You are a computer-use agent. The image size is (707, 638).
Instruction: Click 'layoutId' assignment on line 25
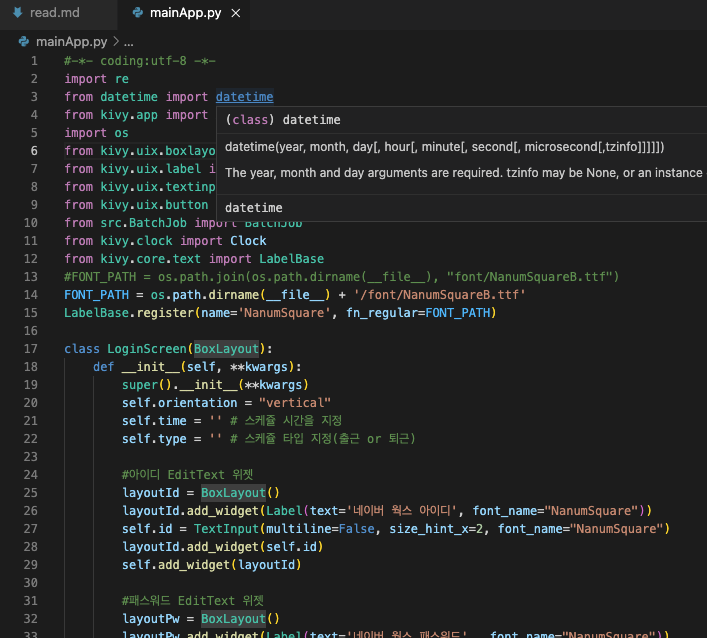click(151, 493)
